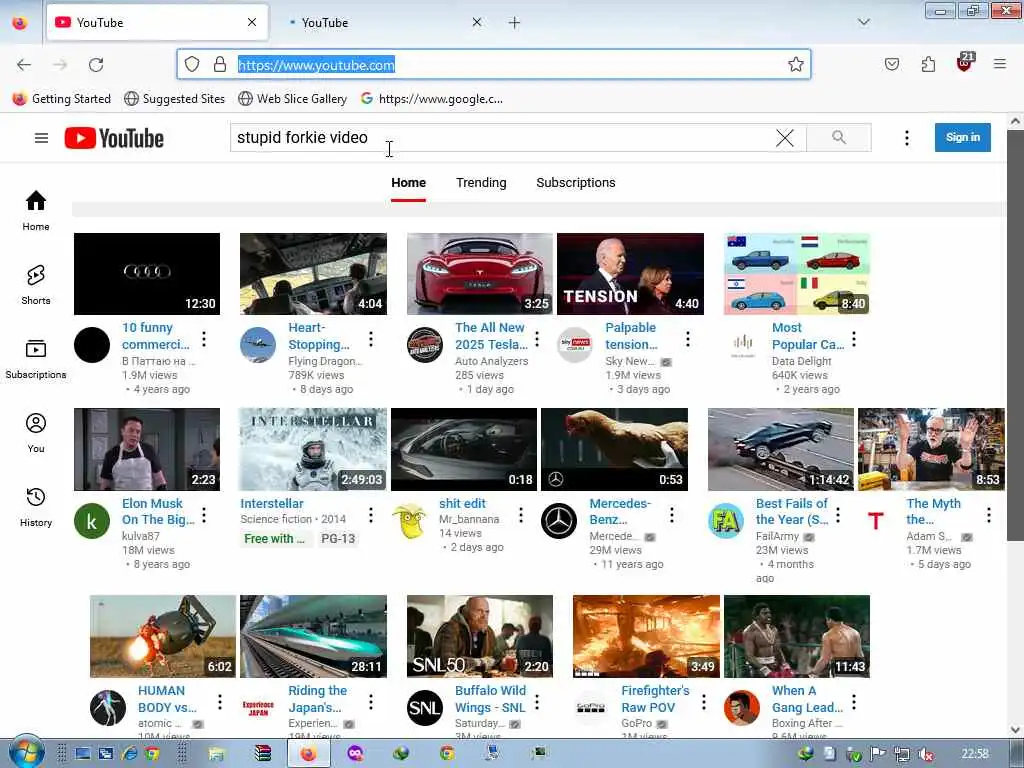Open the Google bookmark link
Viewport: 1024px width, 768px height.
pos(432,99)
